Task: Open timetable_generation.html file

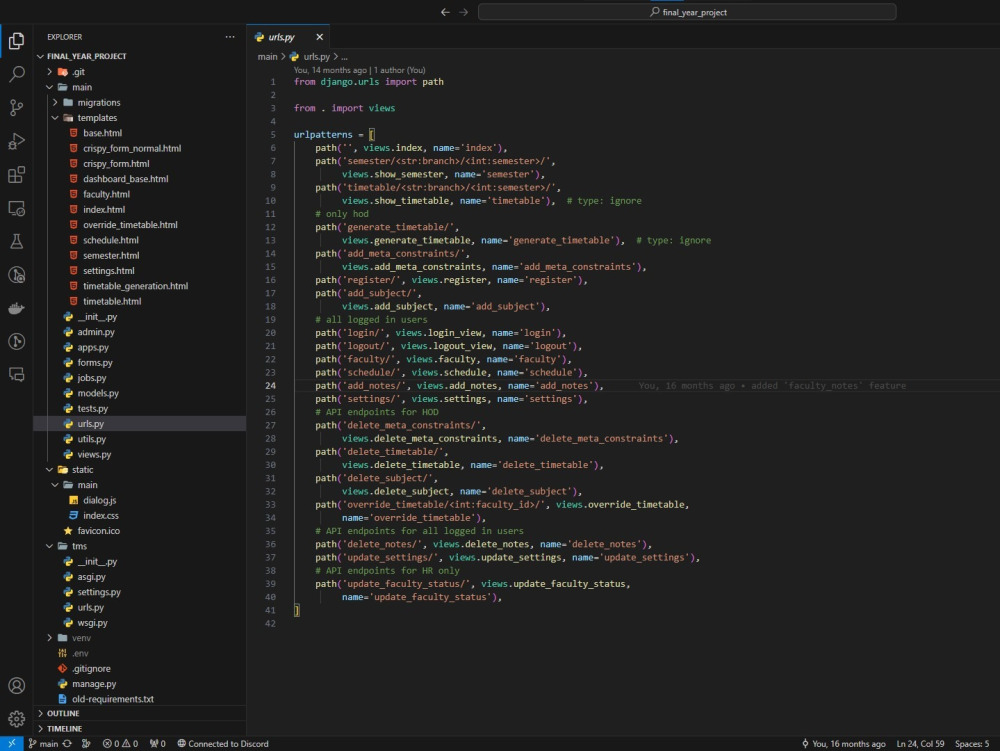Action: click(x=140, y=286)
